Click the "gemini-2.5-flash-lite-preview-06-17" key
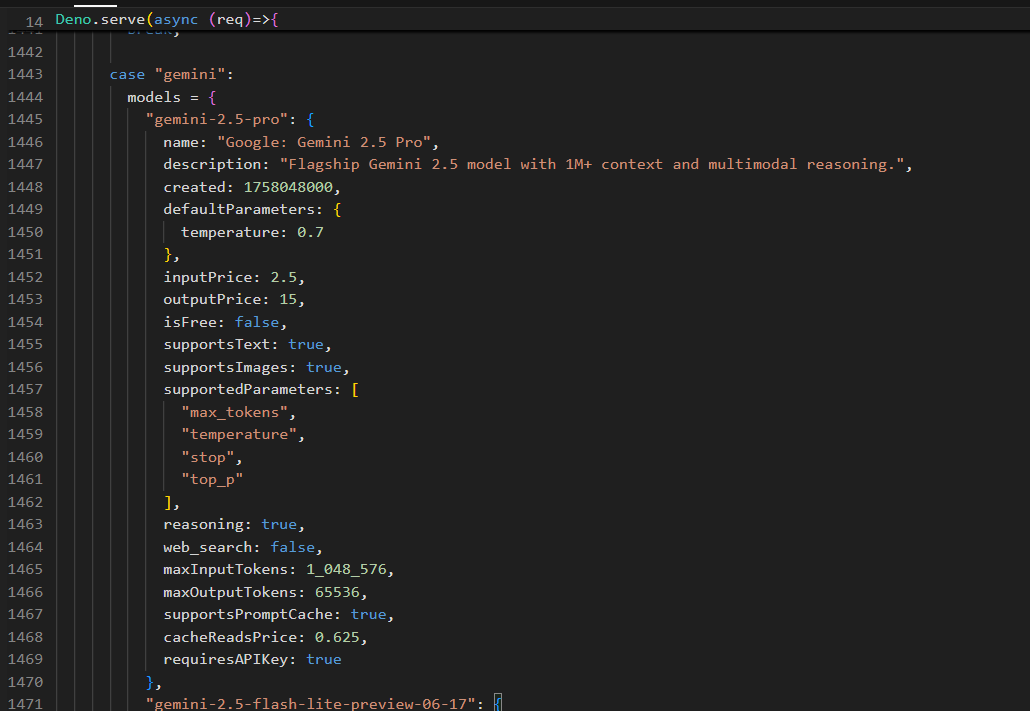The image size is (1030, 711). [311, 704]
